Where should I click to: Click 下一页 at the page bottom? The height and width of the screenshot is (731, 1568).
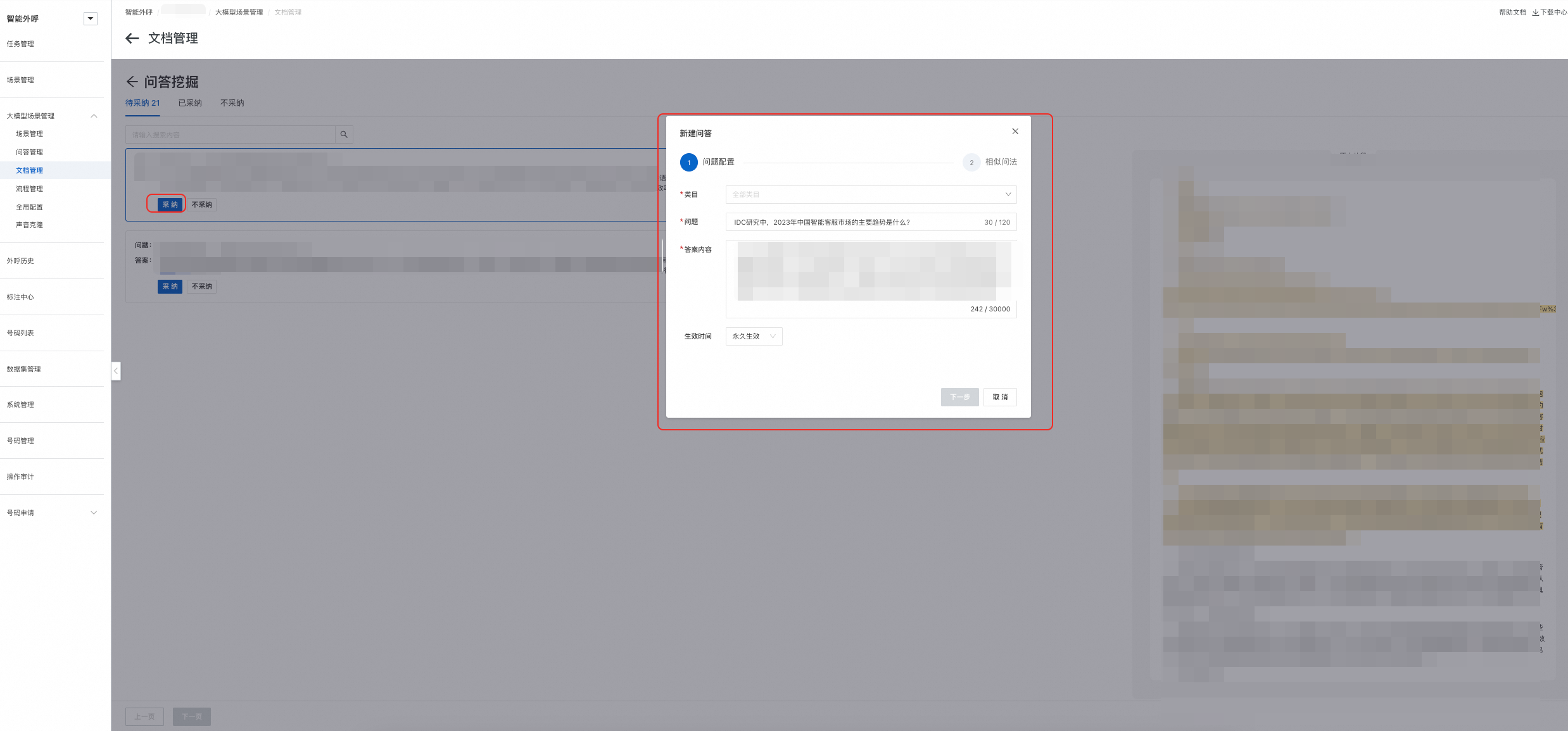[192, 716]
